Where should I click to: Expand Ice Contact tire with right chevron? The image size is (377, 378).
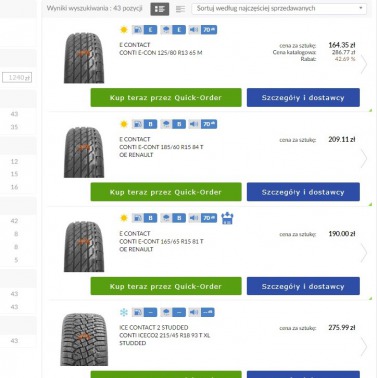pos(364,347)
